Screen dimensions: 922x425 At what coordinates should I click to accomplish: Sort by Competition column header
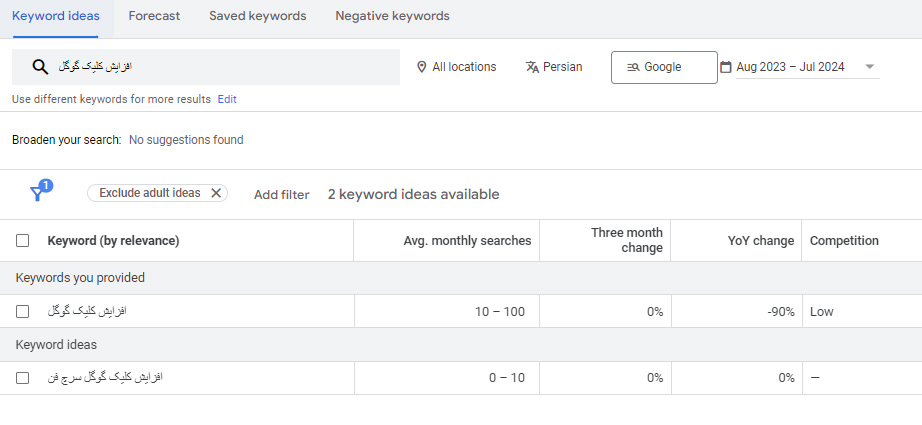point(844,240)
